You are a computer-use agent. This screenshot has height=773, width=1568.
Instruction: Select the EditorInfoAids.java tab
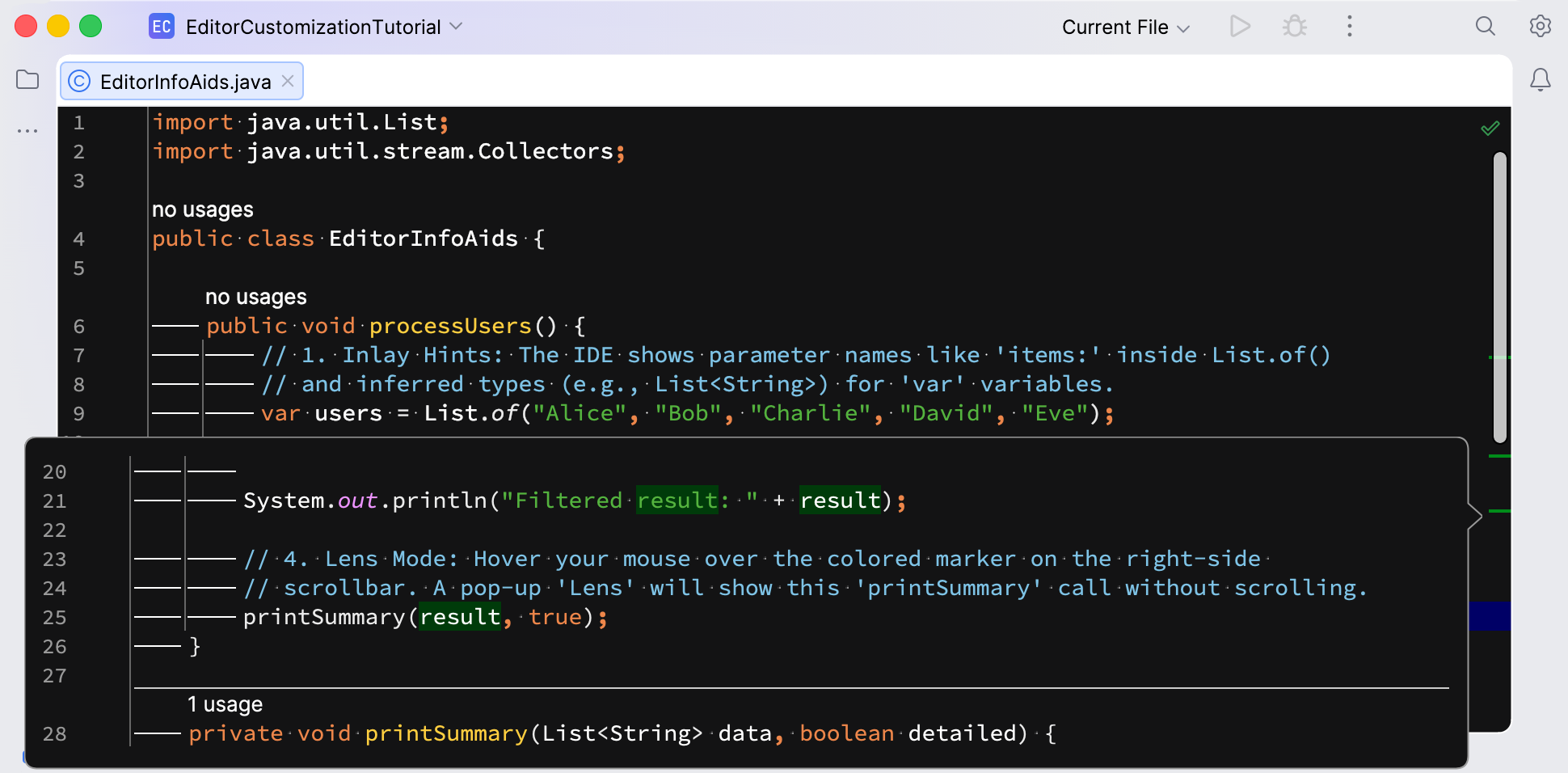(182, 81)
